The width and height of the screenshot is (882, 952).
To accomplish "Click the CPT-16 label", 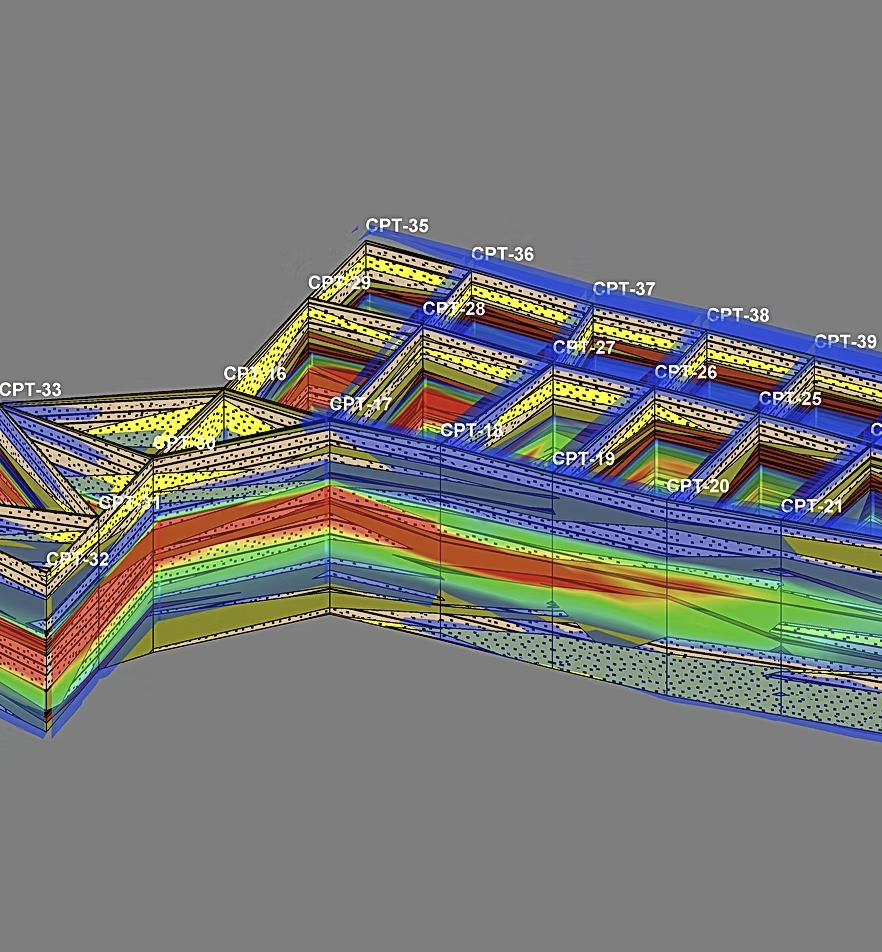I will pyautogui.click(x=255, y=374).
